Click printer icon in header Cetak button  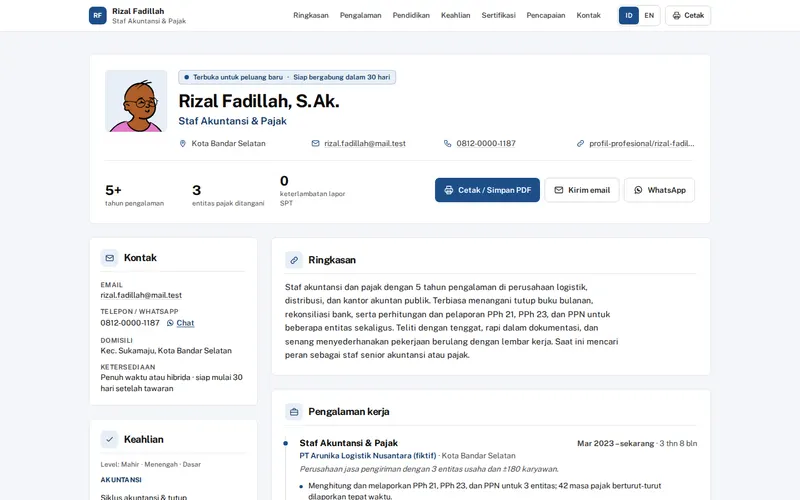pyautogui.click(x=677, y=15)
